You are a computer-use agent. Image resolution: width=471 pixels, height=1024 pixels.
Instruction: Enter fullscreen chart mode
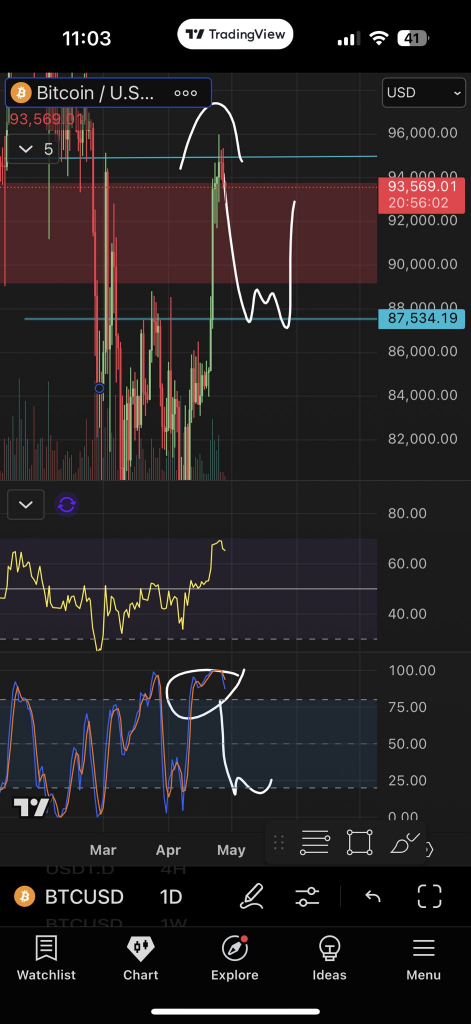[x=429, y=896]
